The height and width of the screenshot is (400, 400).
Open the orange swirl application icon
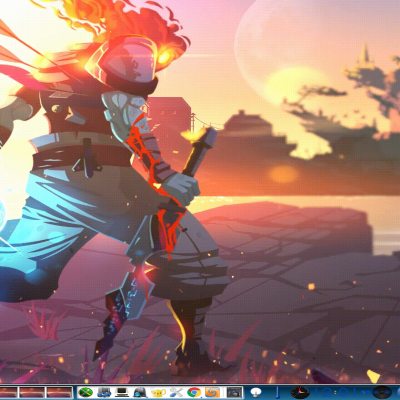pyautogui.click(x=212, y=392)
